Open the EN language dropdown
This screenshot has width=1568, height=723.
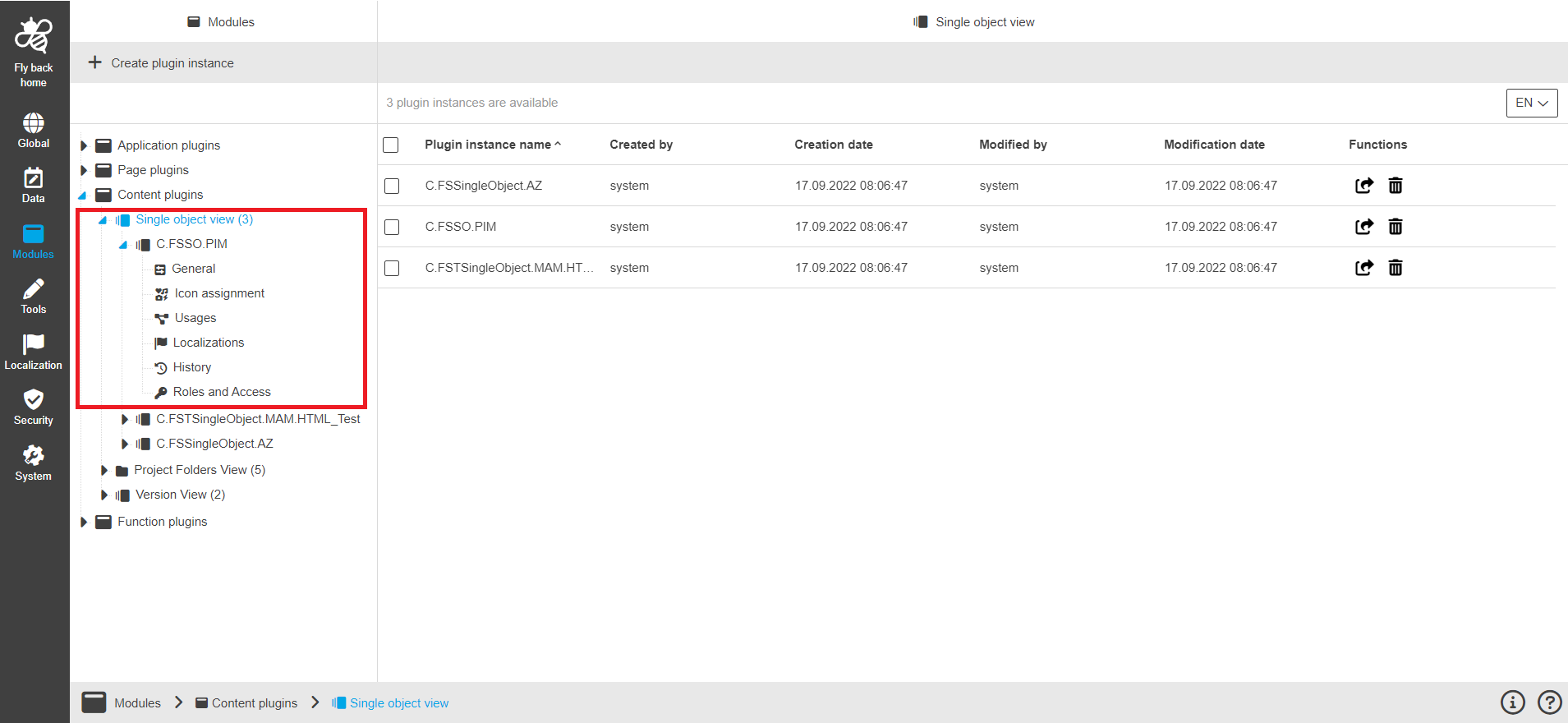point(1532,103)
